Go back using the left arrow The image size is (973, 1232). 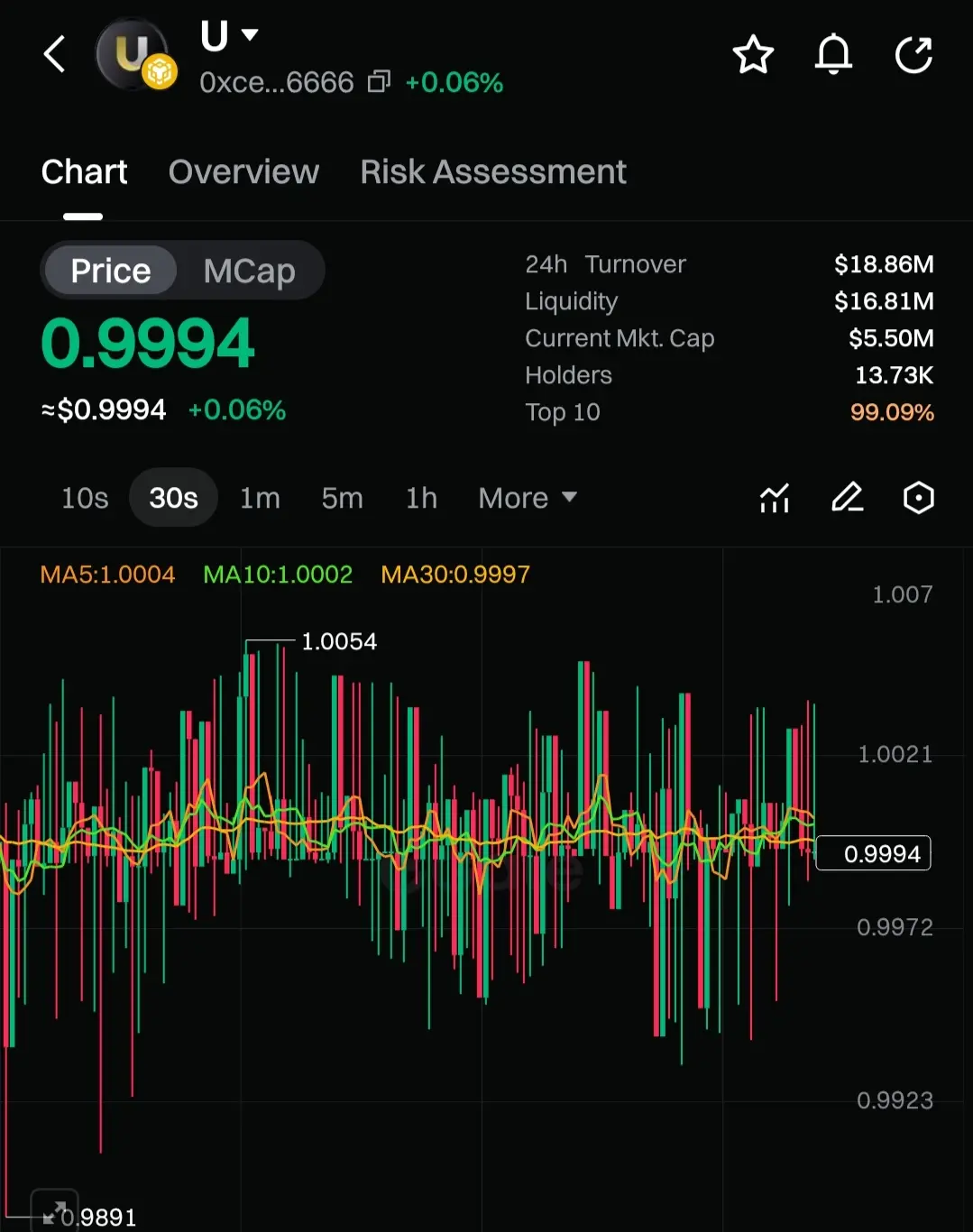(55, 54)
